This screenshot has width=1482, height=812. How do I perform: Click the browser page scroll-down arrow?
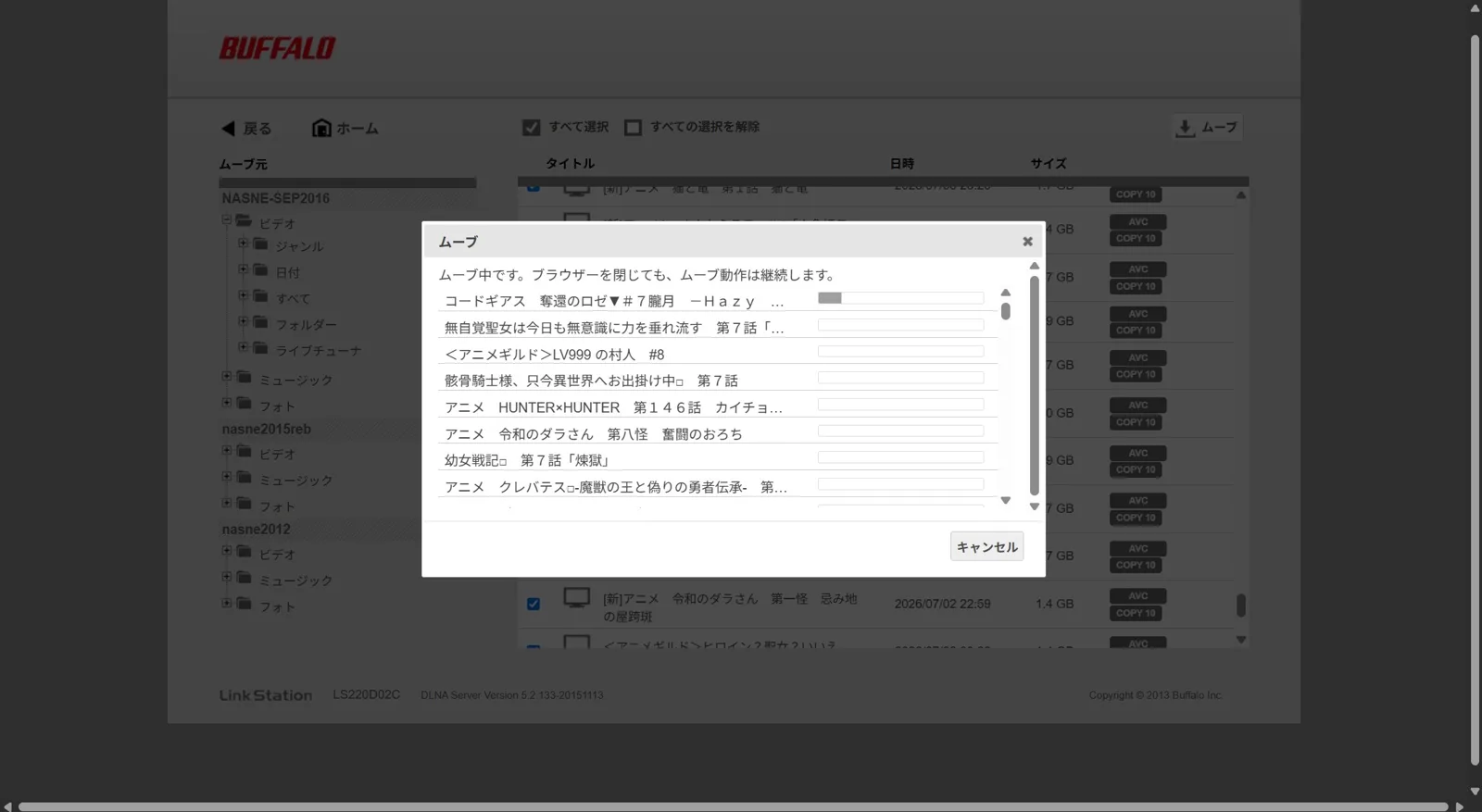coord(1475,792)
